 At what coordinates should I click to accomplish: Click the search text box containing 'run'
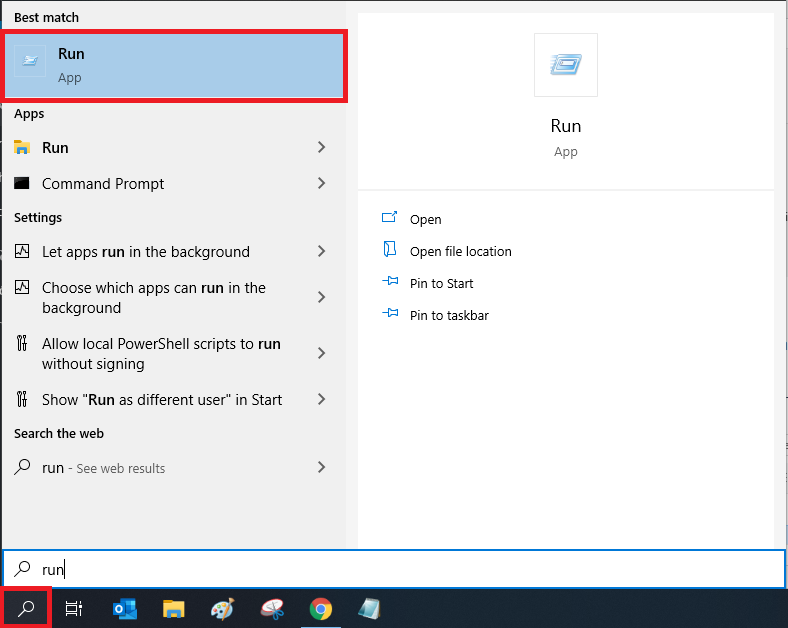pos(400,569)
